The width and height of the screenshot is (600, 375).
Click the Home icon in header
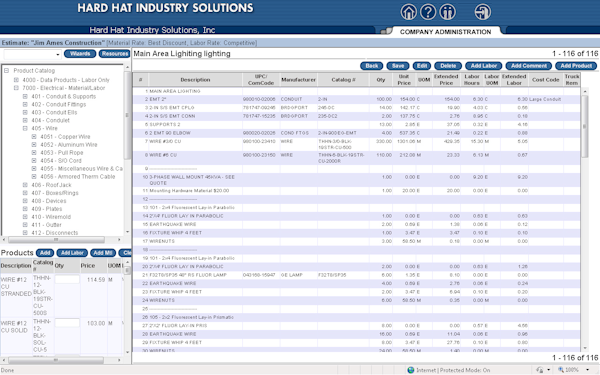[408, 12]
